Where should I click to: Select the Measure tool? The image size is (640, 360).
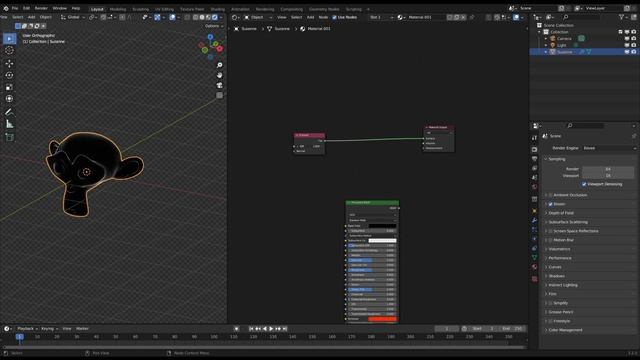point(9,124)
